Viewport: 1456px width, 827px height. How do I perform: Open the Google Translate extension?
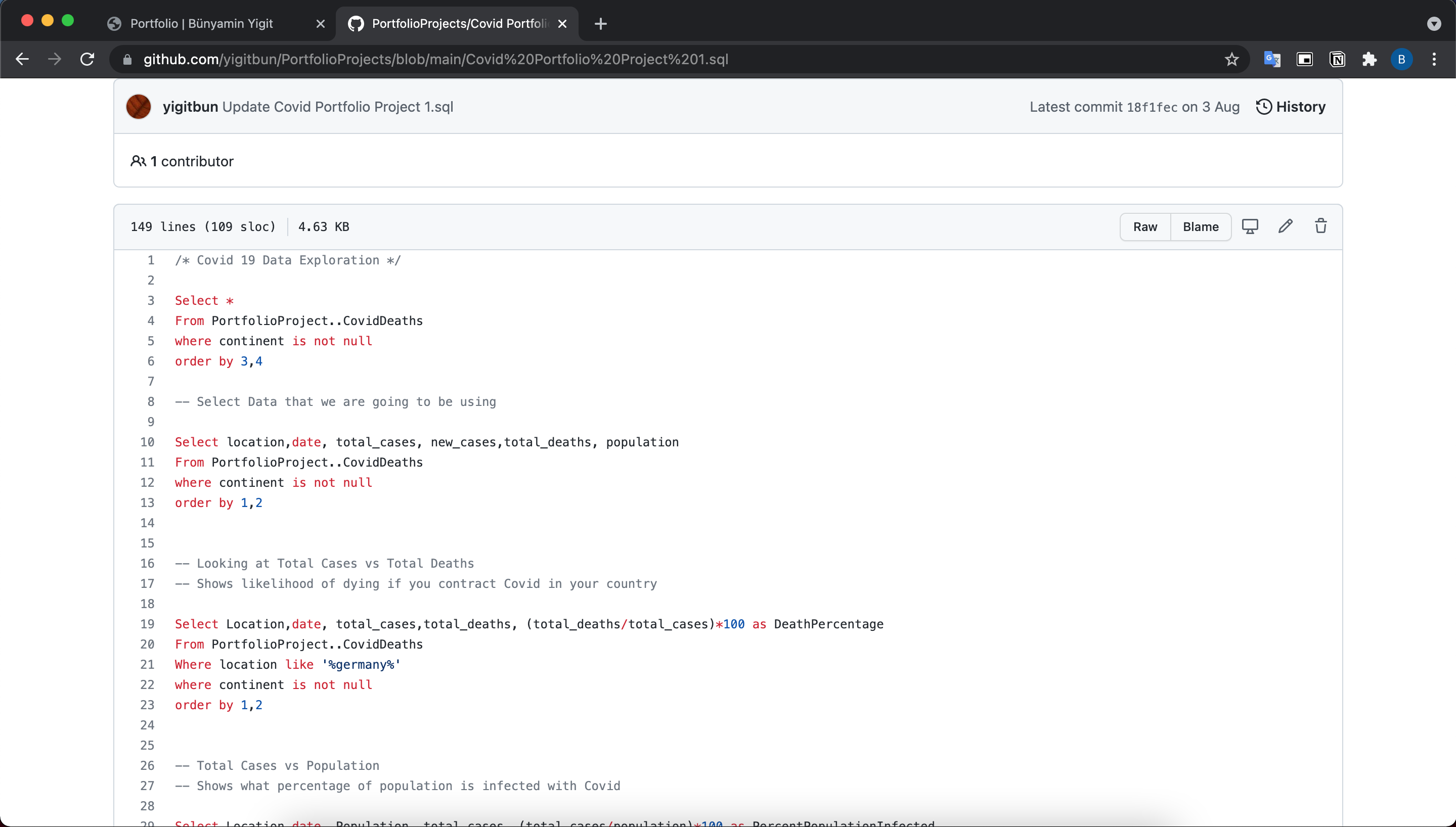(x=1271, y=59)
